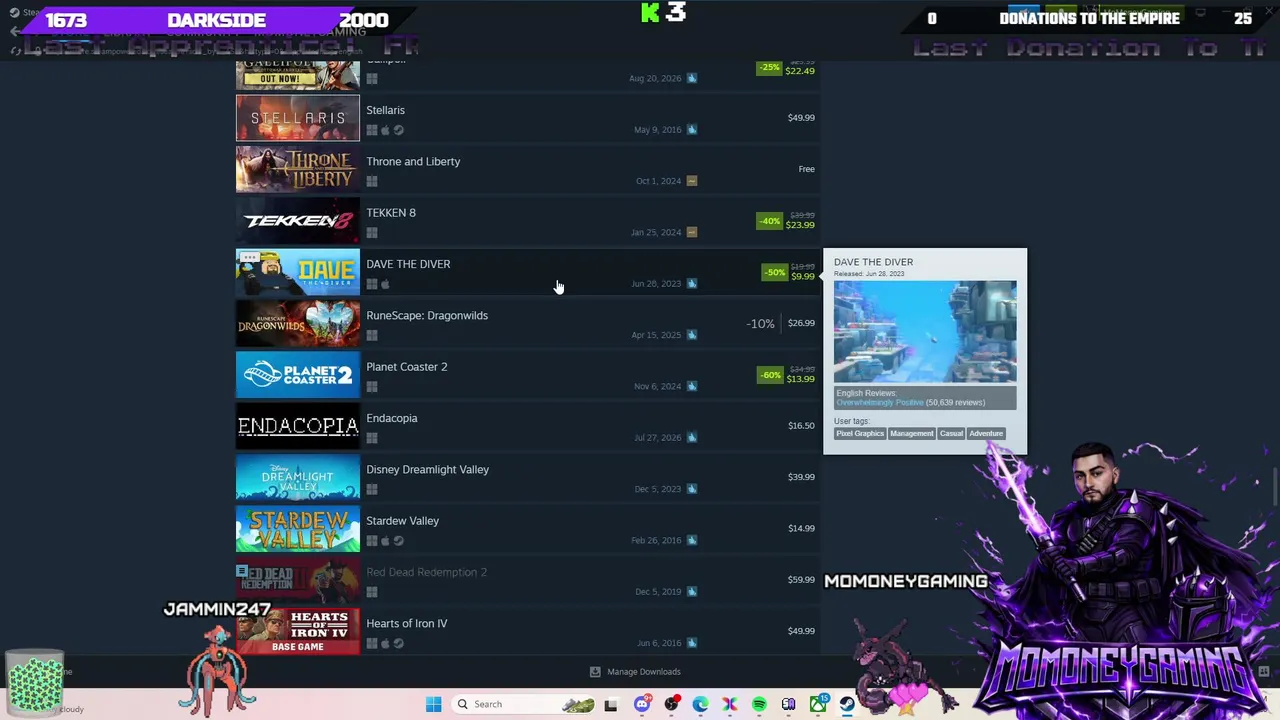The height and width of the screenshot is (720, 1280).
Task: Click the Throne and Liberty capsule image
Action: pyautogui.click(x=298, y=169)
